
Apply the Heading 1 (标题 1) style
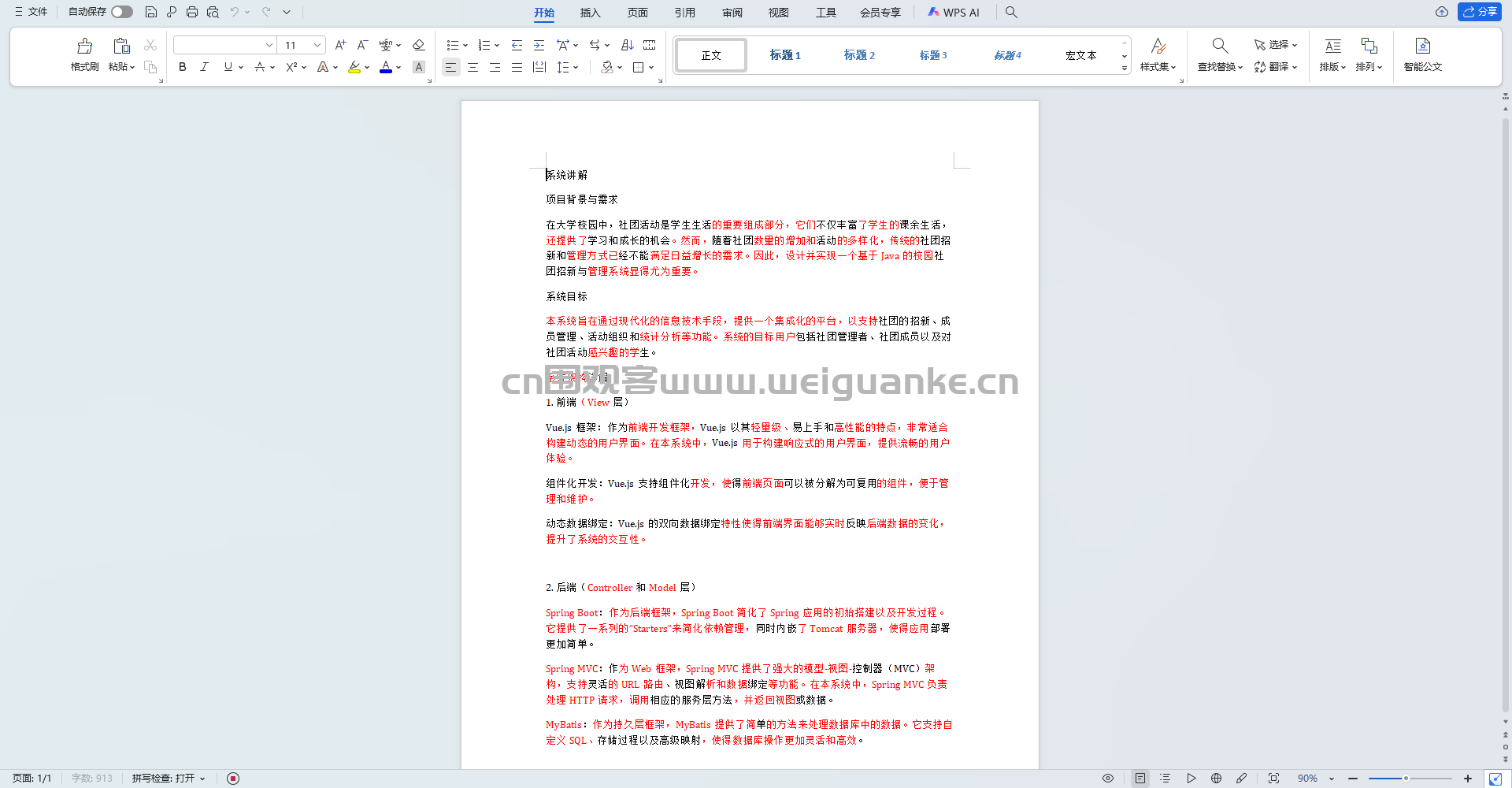(785, 55)
